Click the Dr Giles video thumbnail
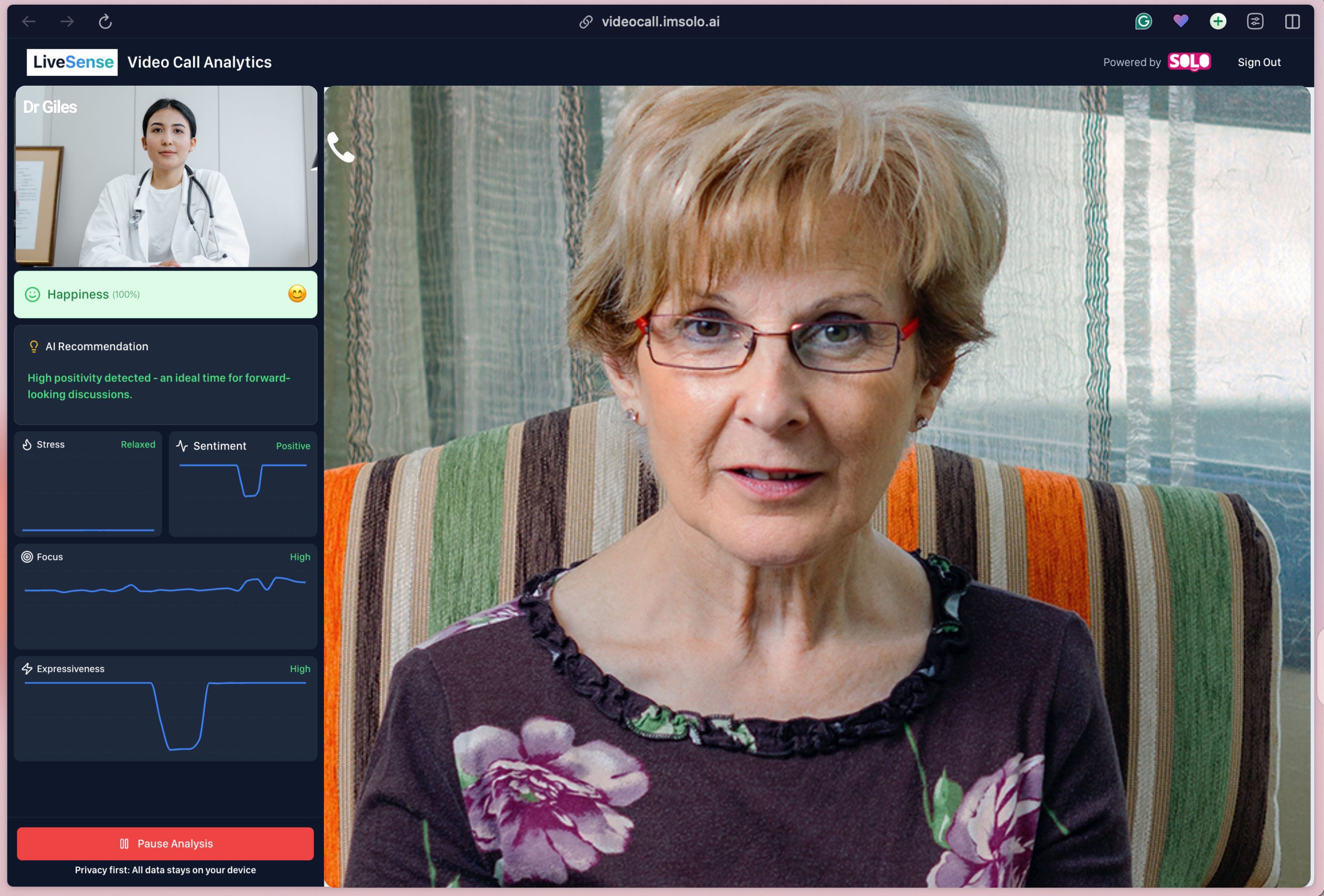Viewport: 1324px width, 896px height. tap(165, 176)
